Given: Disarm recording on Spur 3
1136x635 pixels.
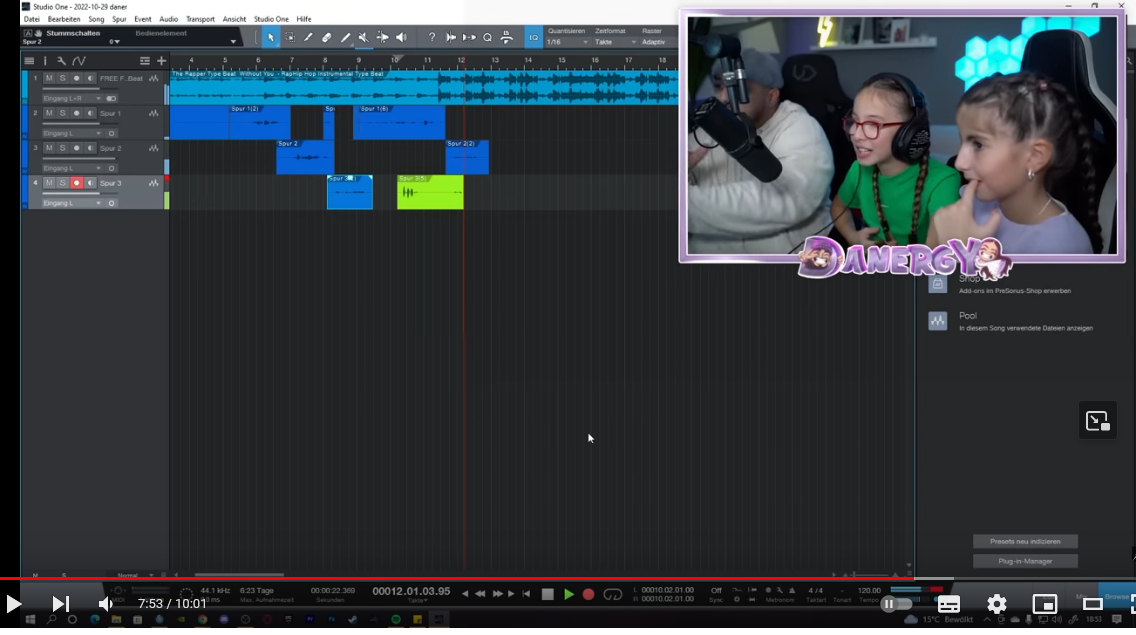Looking at the screenshot, I should pyautogui.click(x=77, y=182).
